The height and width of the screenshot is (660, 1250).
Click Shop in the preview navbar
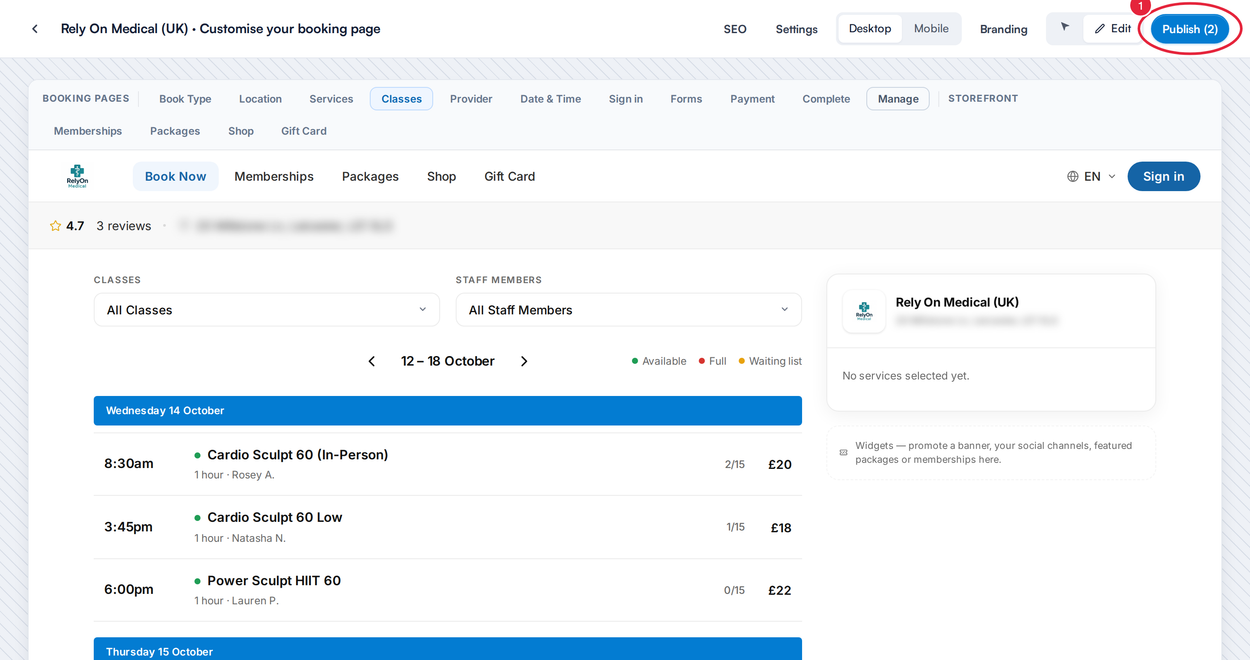(442, 177)
